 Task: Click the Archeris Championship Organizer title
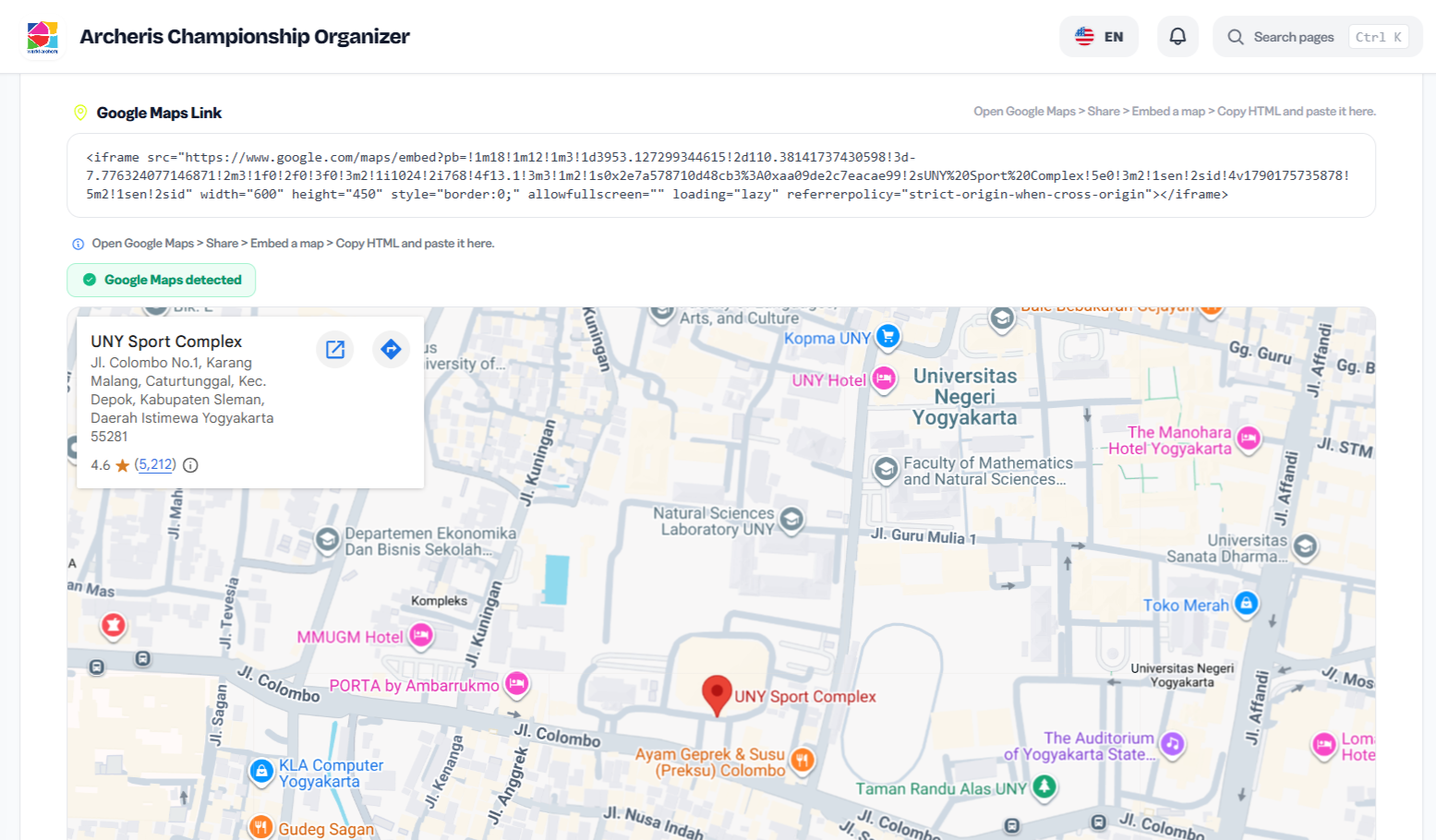tap(245, 37)
